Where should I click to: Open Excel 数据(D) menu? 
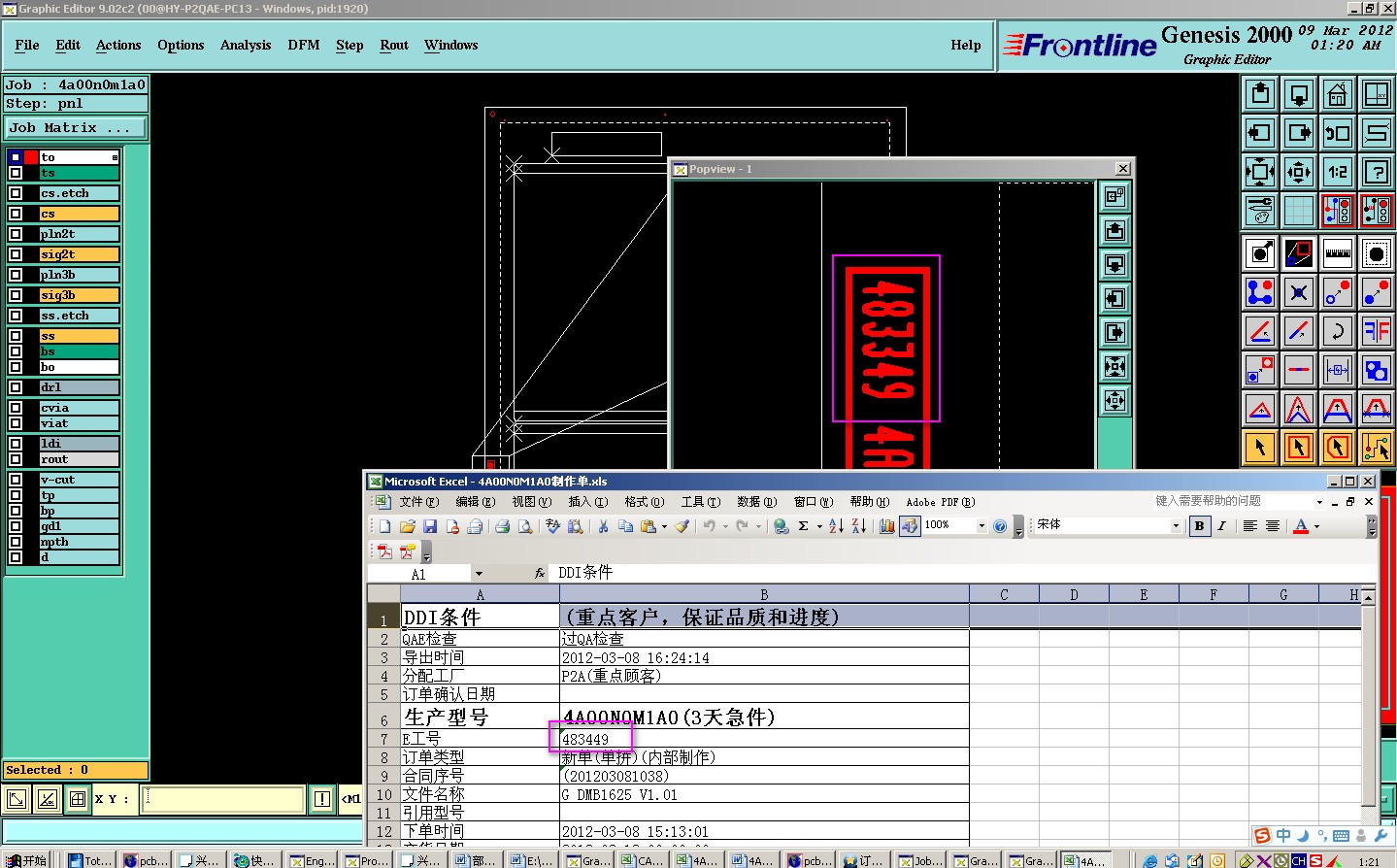tap(756, 502)
